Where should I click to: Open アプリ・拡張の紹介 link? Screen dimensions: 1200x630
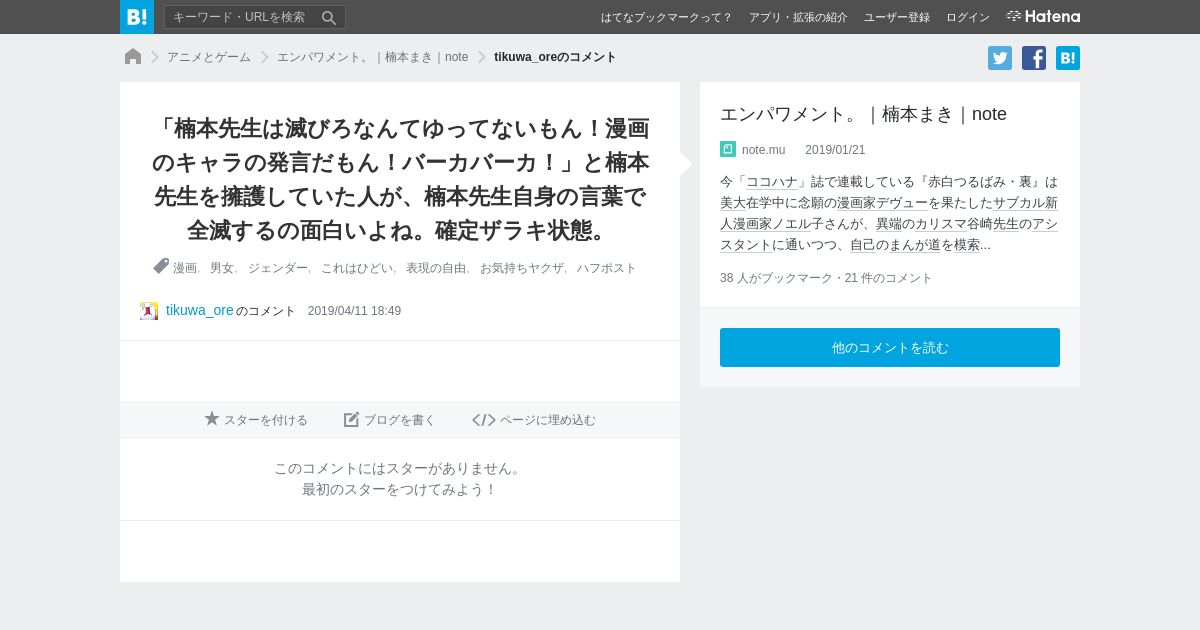(798, 17)
